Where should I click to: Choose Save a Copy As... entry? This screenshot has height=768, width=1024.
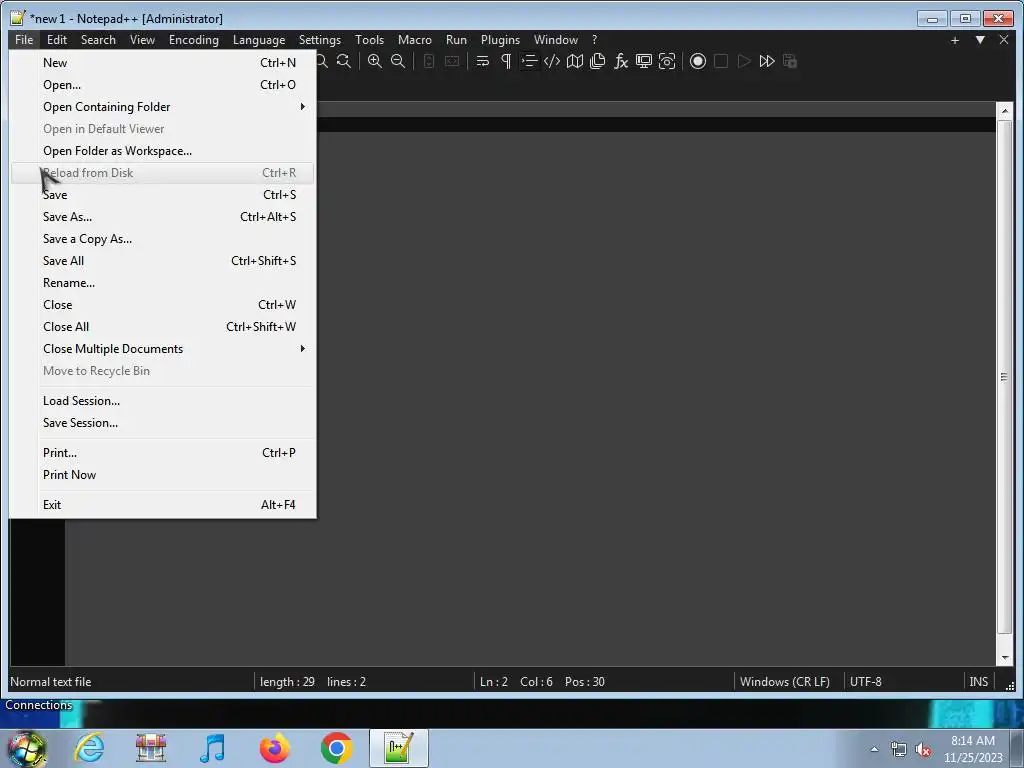pos(163,239)
